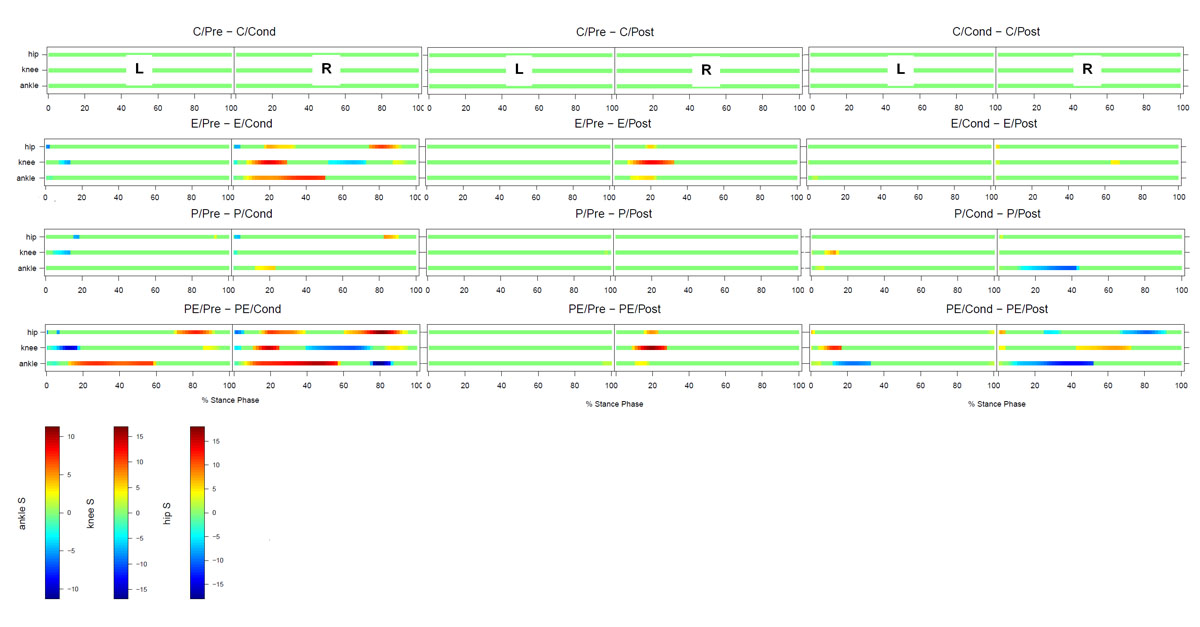The image size is (1200, 627).
Task: Choose the "PE/Pre − PE/Cond" panel title
Action: (x=234, y=309)
